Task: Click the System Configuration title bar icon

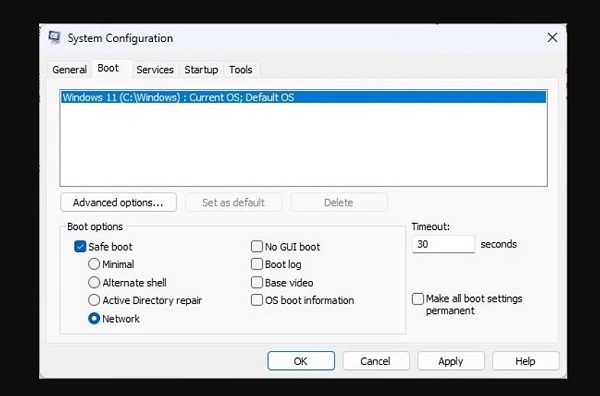Action: [x=55, y=37]
